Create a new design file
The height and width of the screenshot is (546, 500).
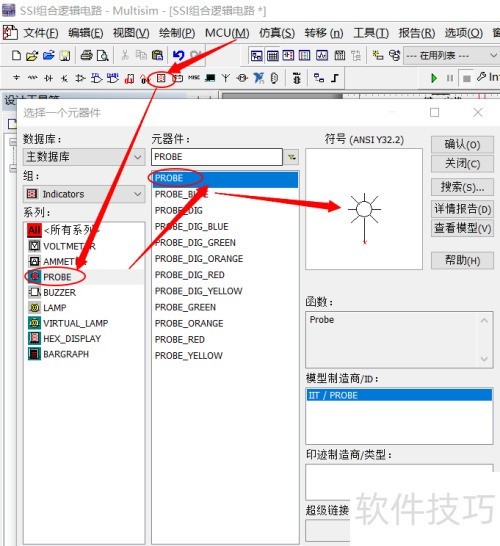[x=16, y=55]
